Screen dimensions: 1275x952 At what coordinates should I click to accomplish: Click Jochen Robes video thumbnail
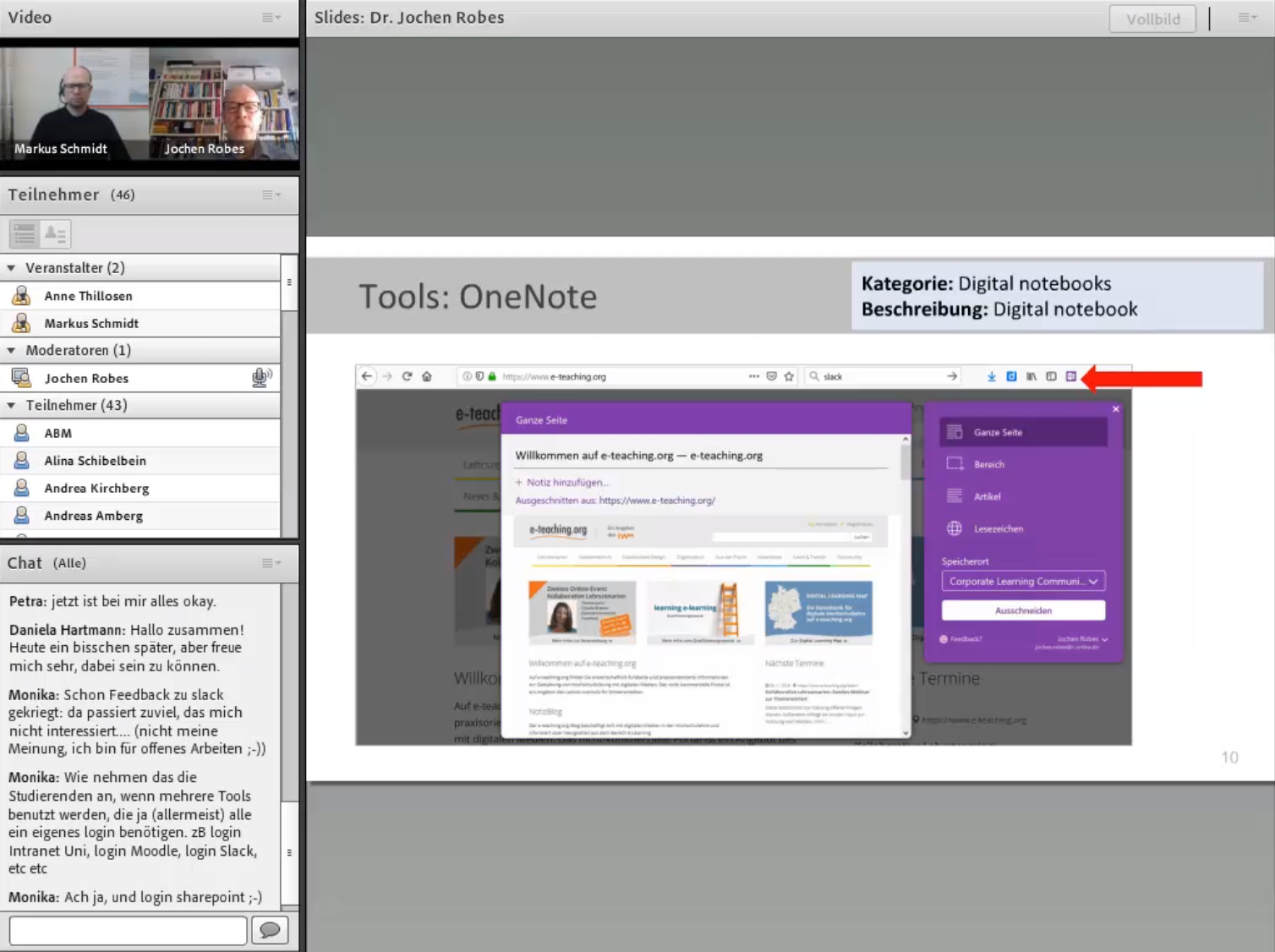pos(224,103)
